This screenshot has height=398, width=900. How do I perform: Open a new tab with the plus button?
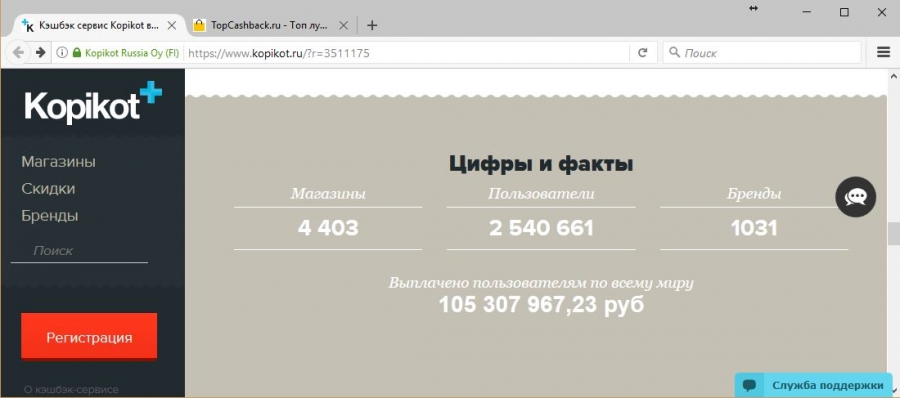click(372, 25)
